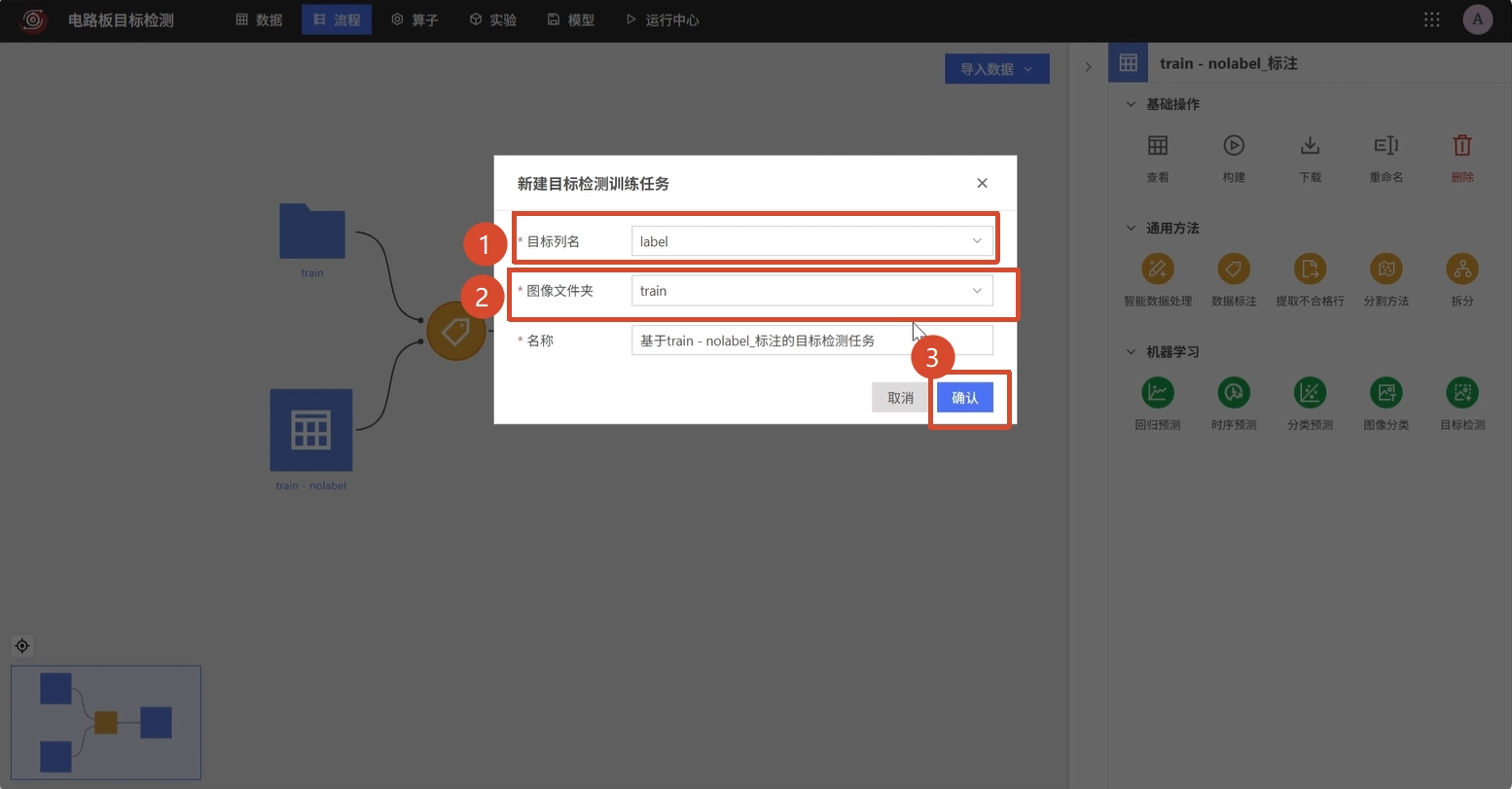This screenshot has width=1512, height=789.
Task: Click the orange labeling node on canvas
Action: tap(455, 331)
